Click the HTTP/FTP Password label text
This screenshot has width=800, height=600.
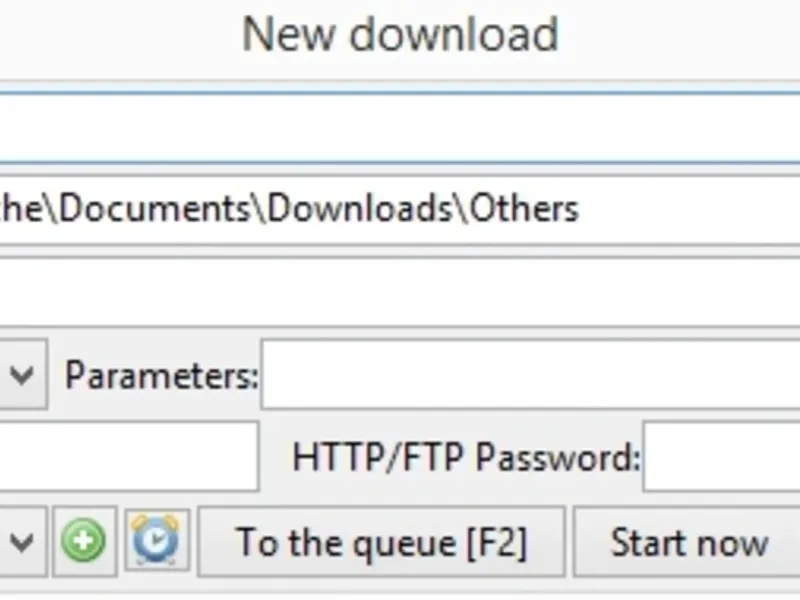point(465,458)
